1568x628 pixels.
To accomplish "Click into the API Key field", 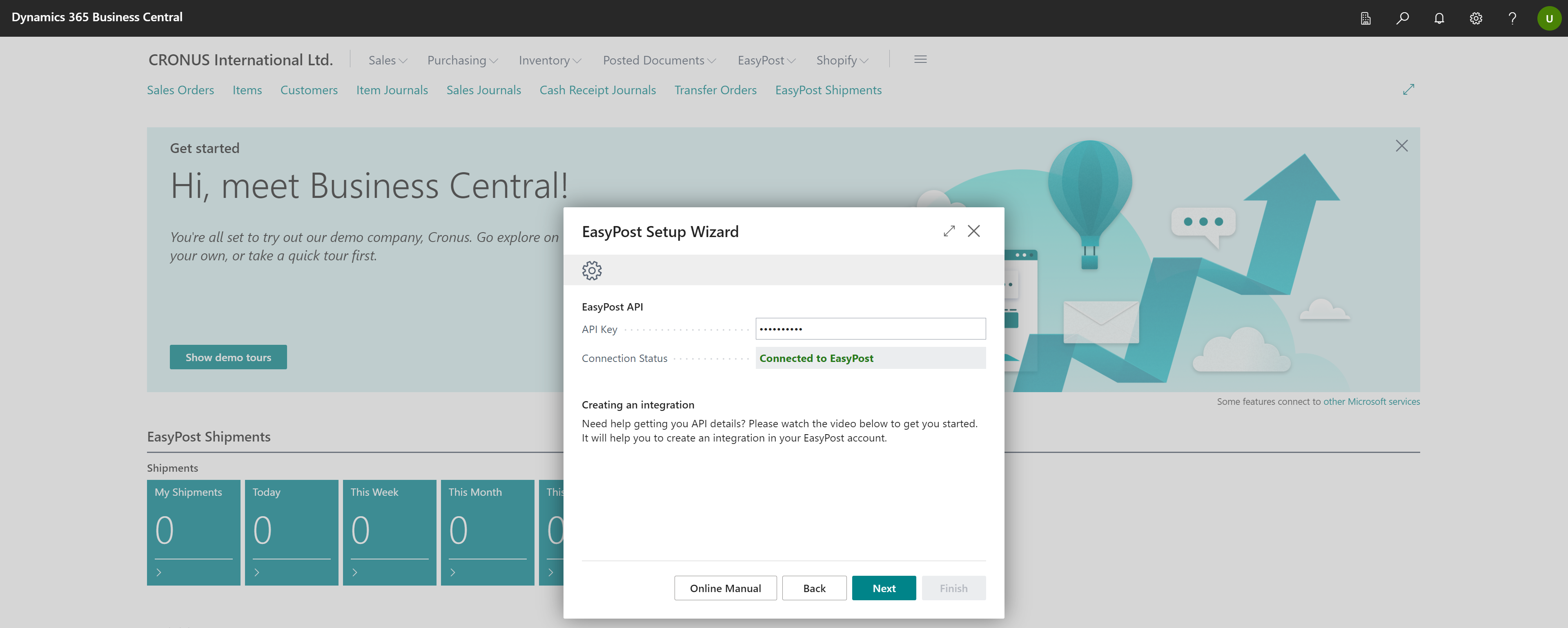I will pyautogui.click(x=870, y=328).
